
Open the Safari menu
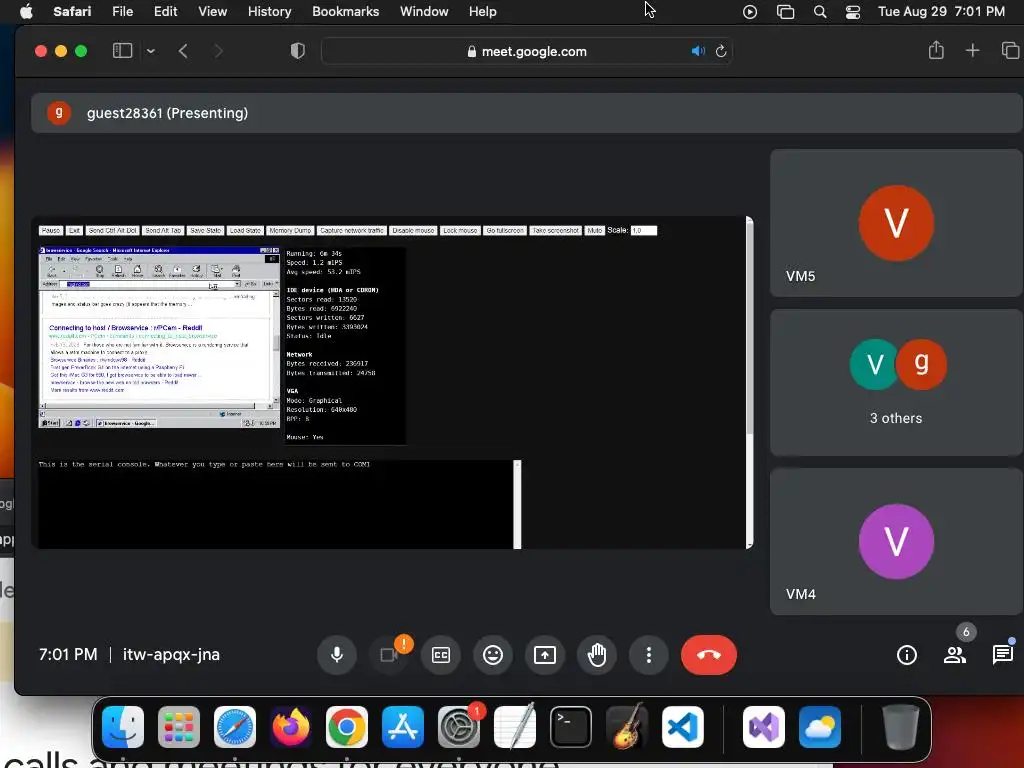click(72, 11)
